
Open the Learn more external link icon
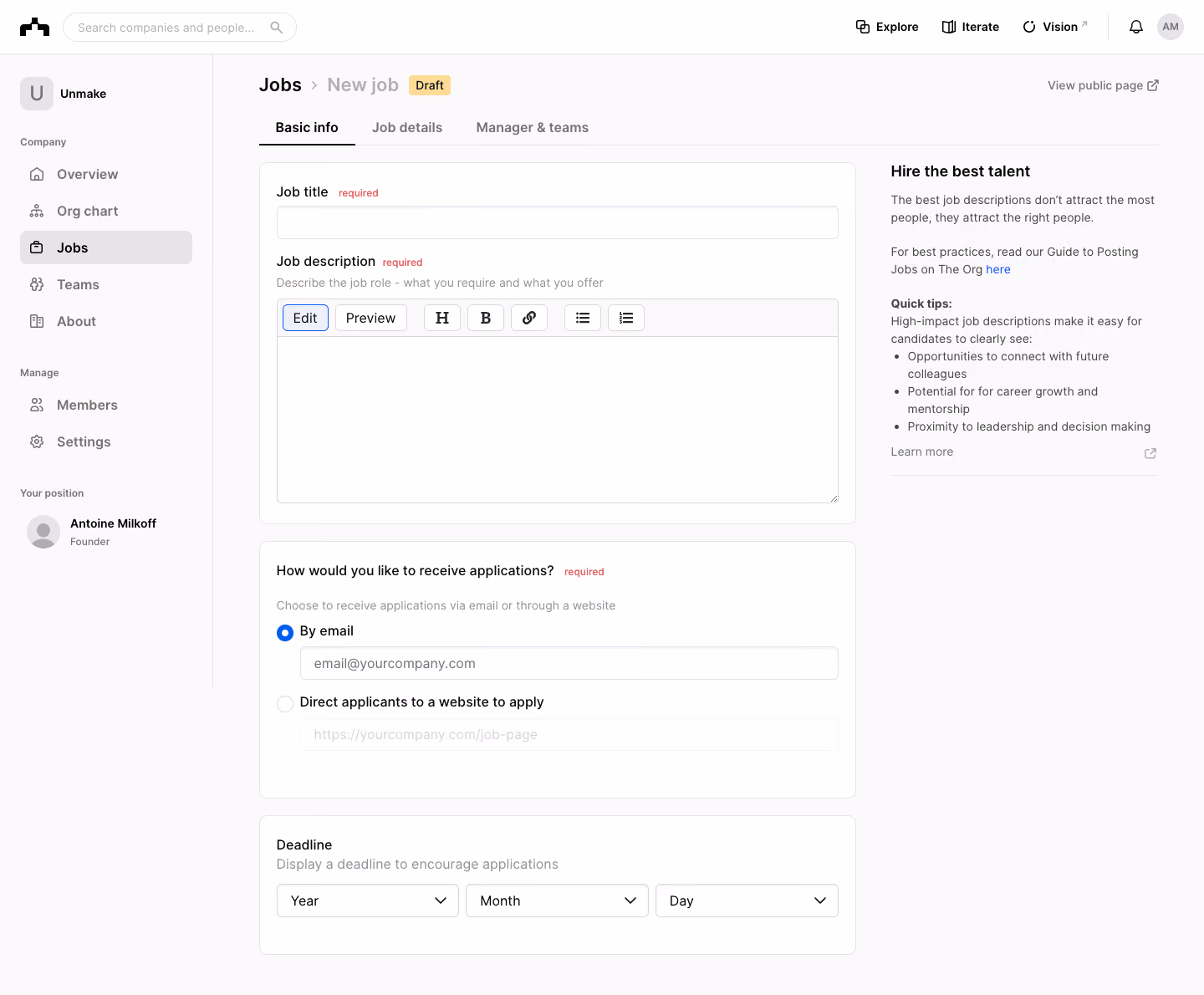[1150, 453]
